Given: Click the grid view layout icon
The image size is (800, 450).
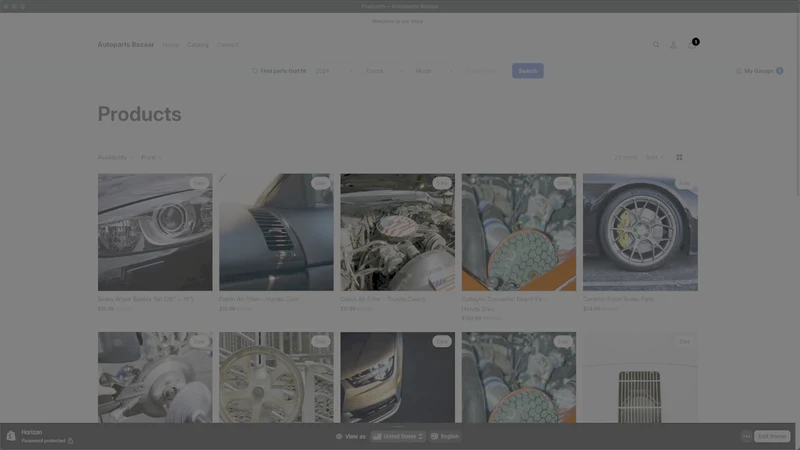Looking at the screenshot, I should point(680,157).
